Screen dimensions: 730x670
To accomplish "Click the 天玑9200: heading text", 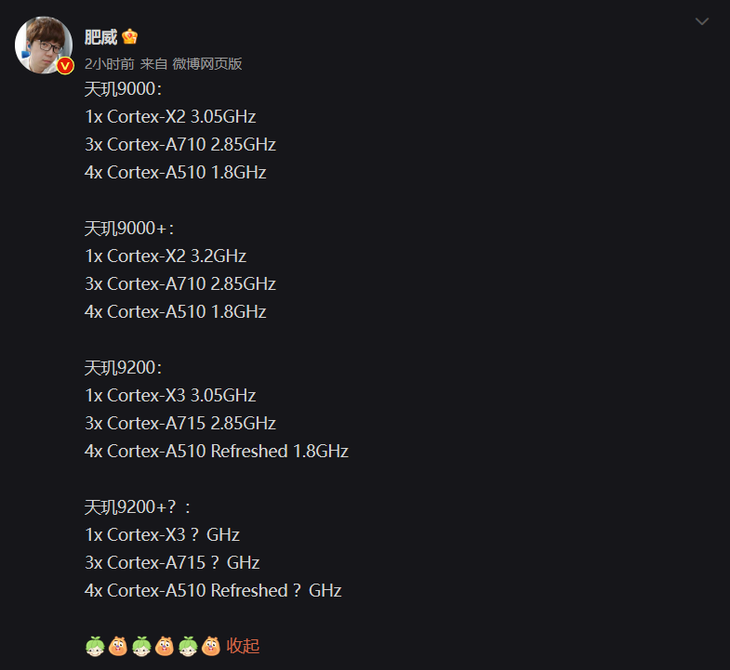I will 123,368.
